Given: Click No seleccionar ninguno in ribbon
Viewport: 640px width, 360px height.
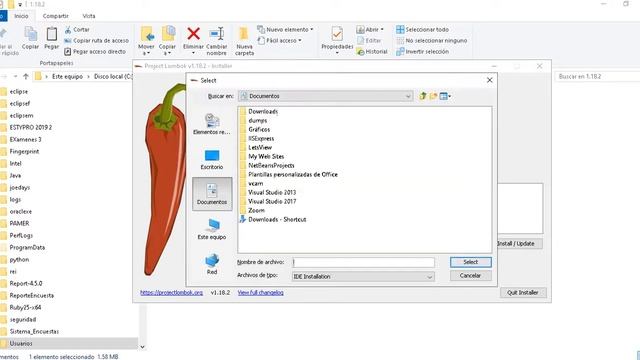Looking at the screenshot, I should click(x=432, y=40).
